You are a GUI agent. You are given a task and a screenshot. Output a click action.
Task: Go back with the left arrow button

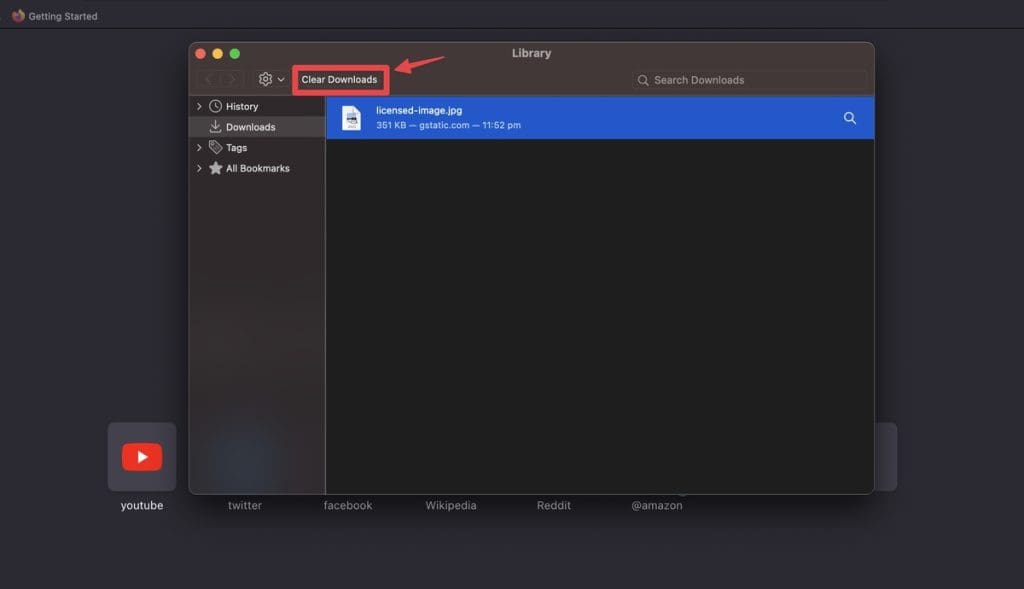click(x=208, y=80)
